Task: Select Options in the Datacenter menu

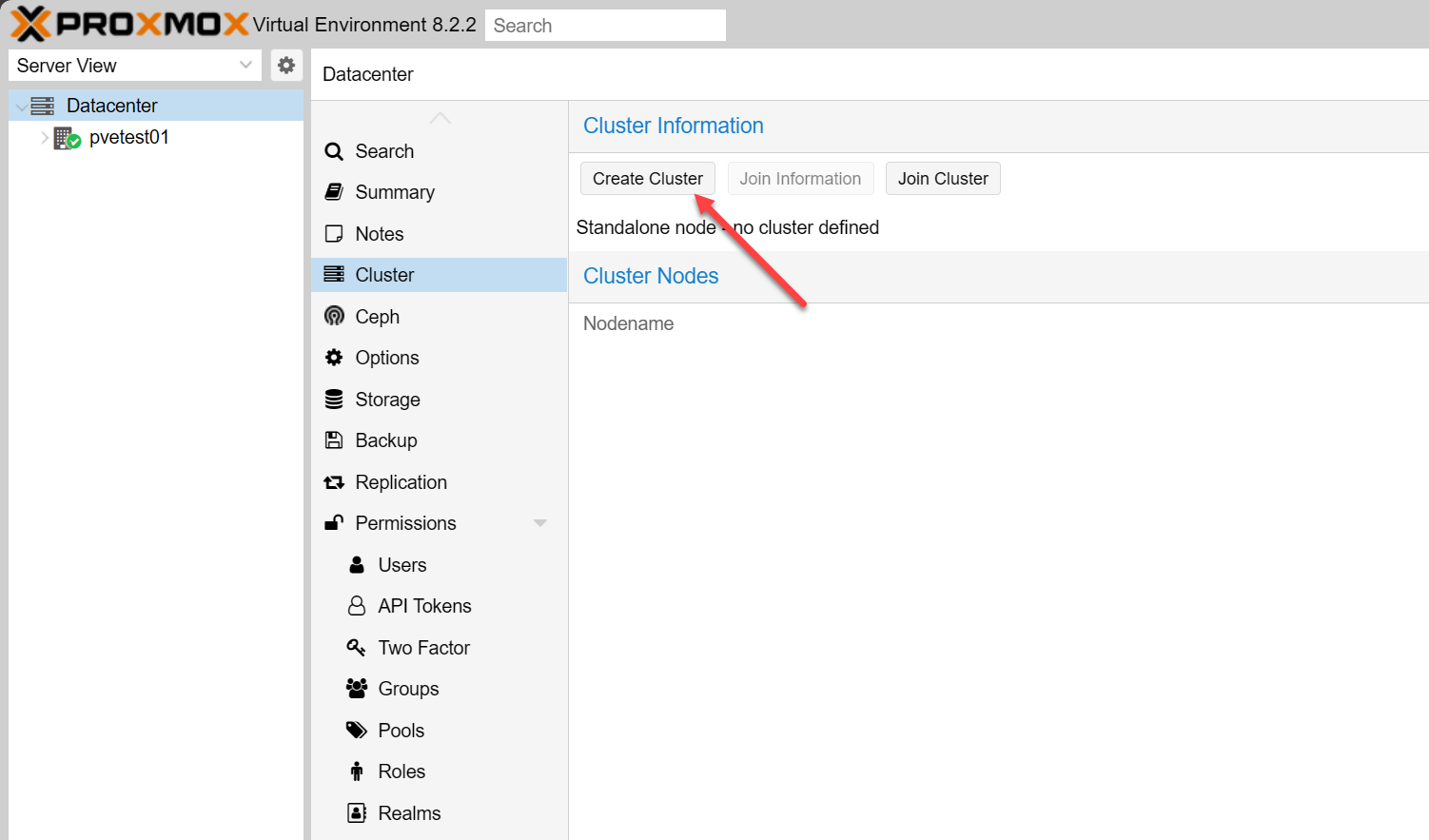Action: pos(386,358)
